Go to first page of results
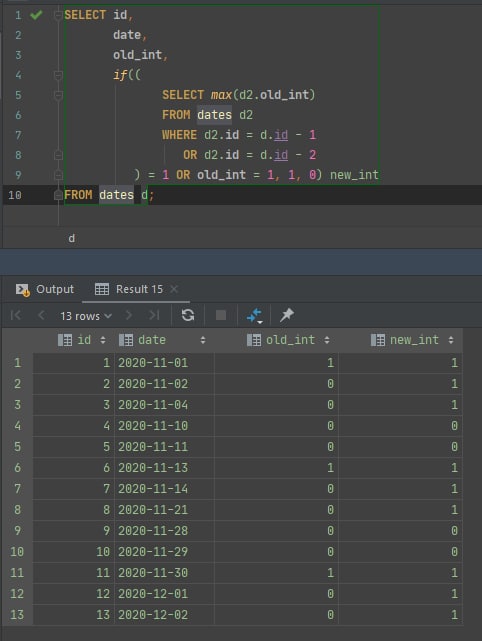The height and width of the screenshot is (641, 482). click(16, 315)
